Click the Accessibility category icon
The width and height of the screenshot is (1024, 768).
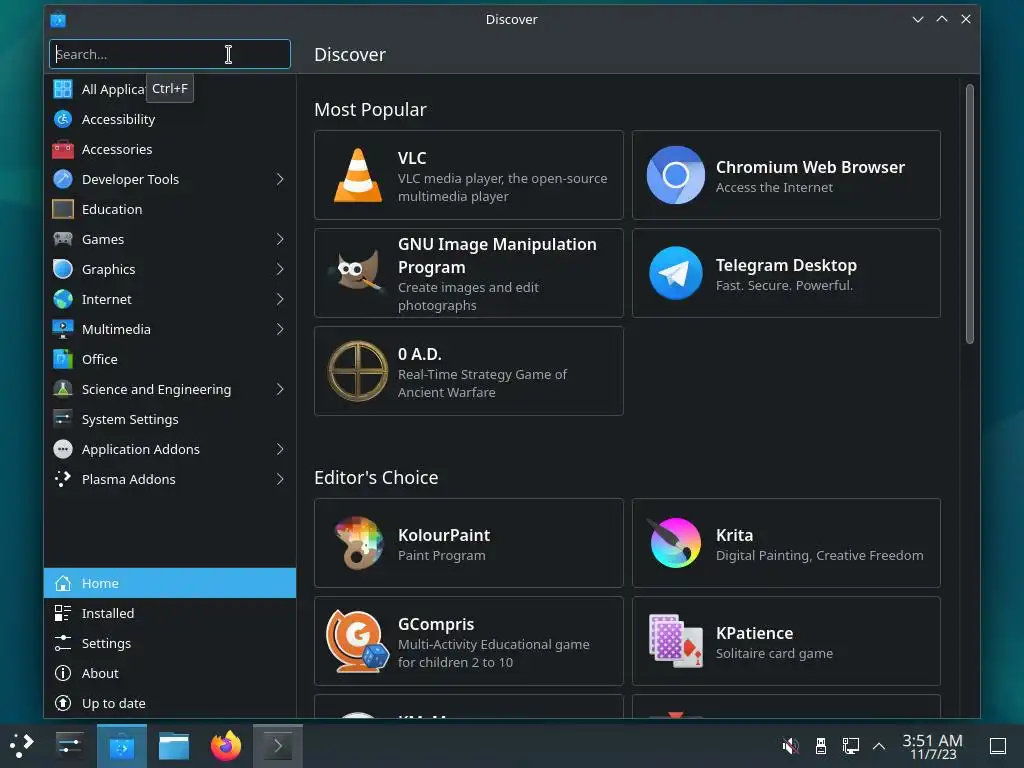click(63, 119)
